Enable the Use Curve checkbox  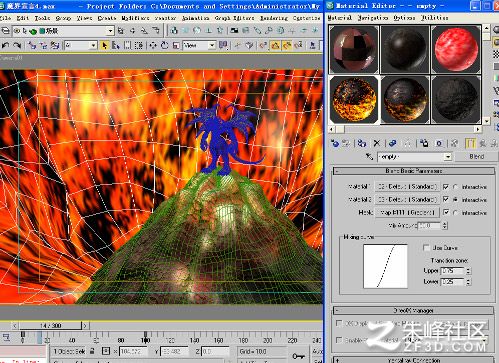tap(426, 248)
